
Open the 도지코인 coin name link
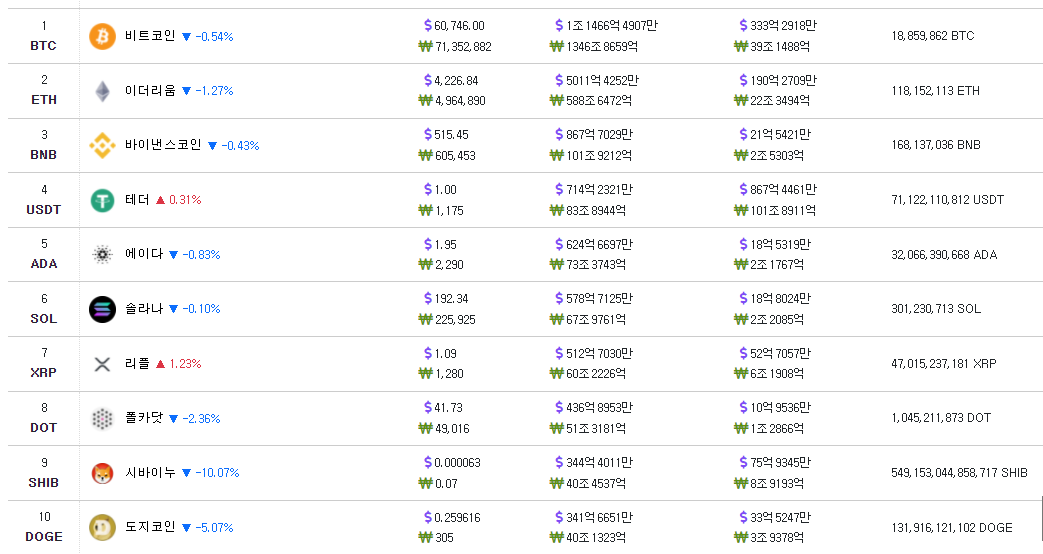[150, 527]
